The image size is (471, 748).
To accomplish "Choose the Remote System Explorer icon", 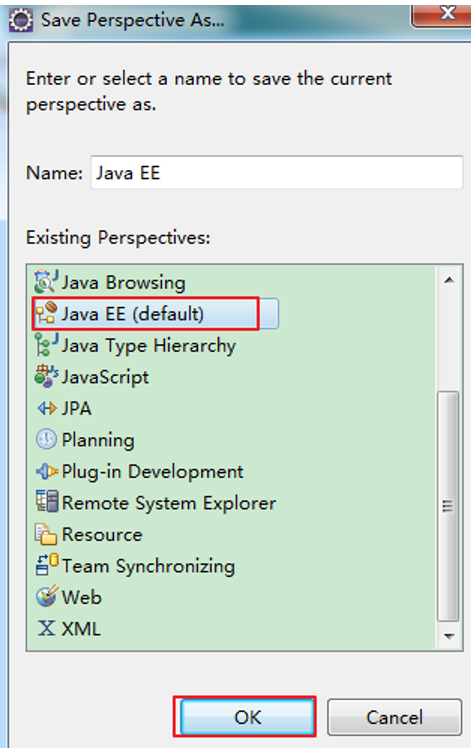I will point(46,501).
